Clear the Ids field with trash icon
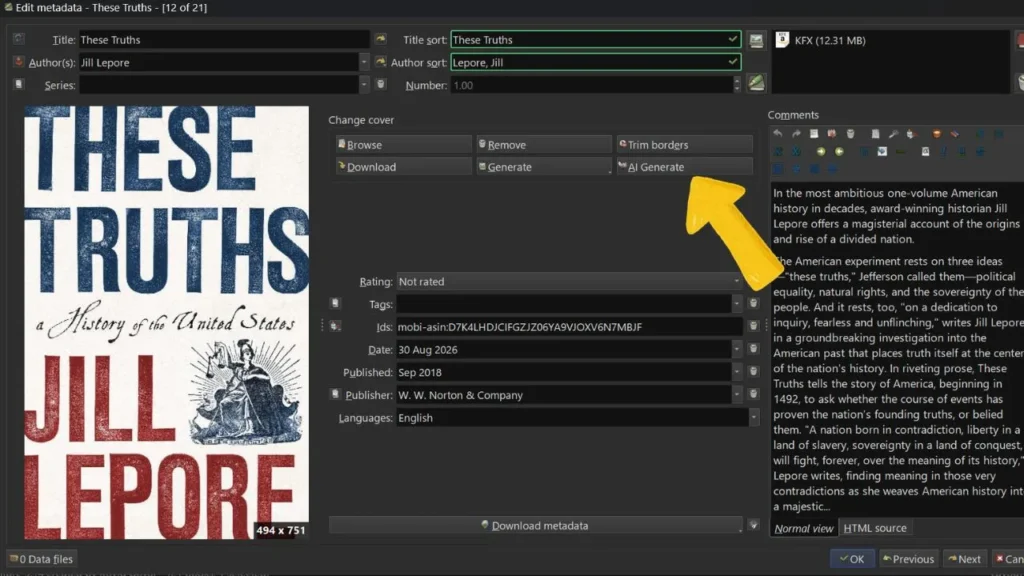The height and width of the screenshot is (576, 1024). point(753,325)
